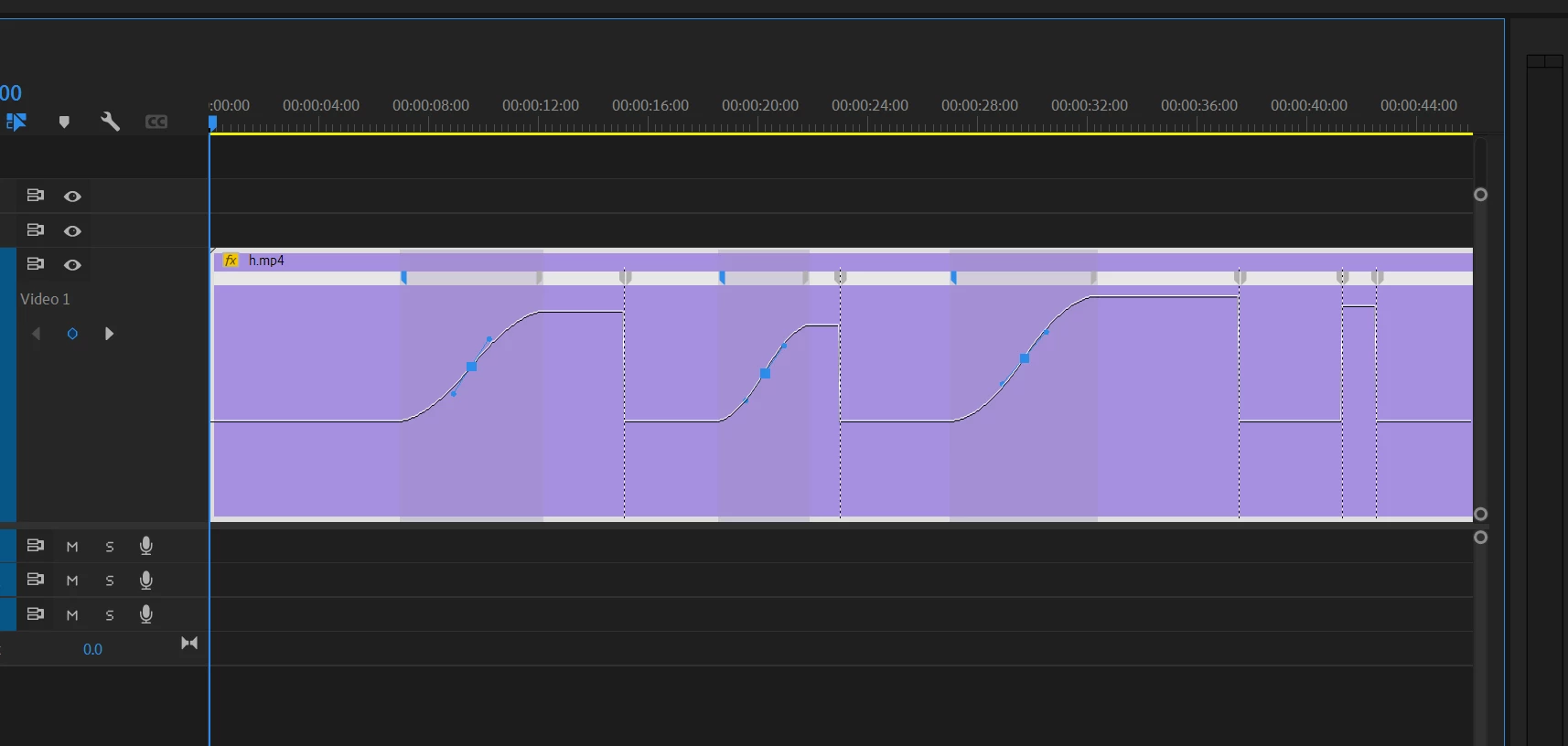Click the blue playhead at timeline start

click(x=213, y=122)
